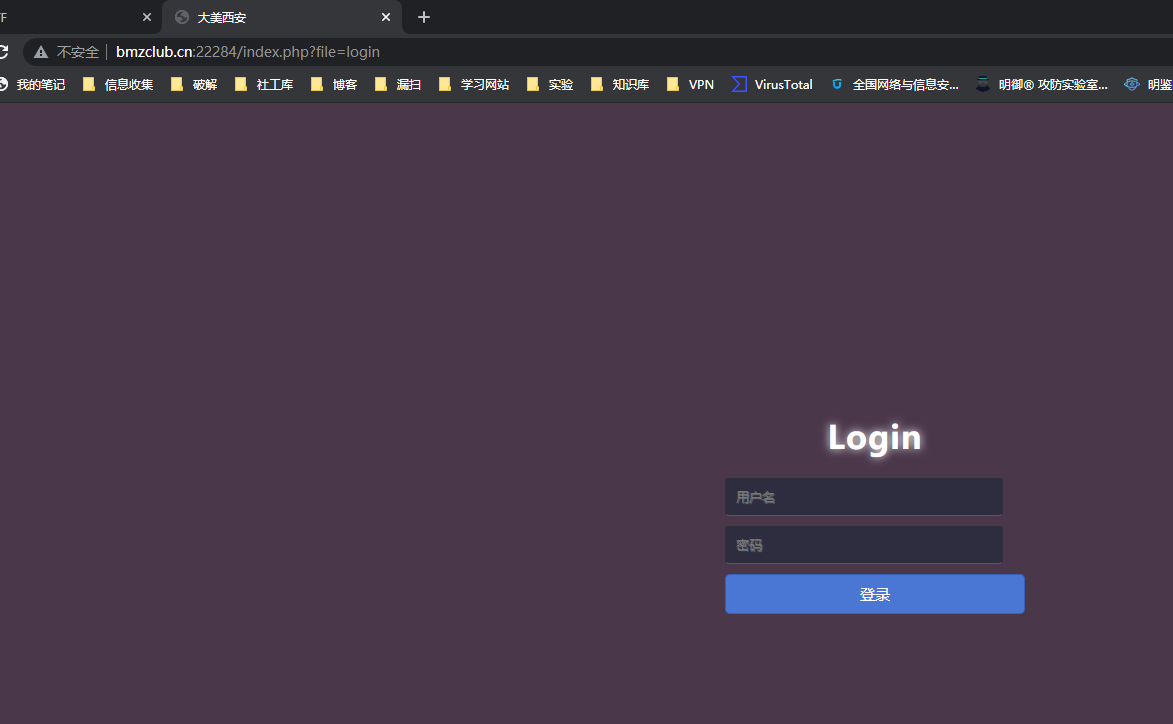Open the 社工库 bookmark folder
1173x724 pixels.
(263, 85)
